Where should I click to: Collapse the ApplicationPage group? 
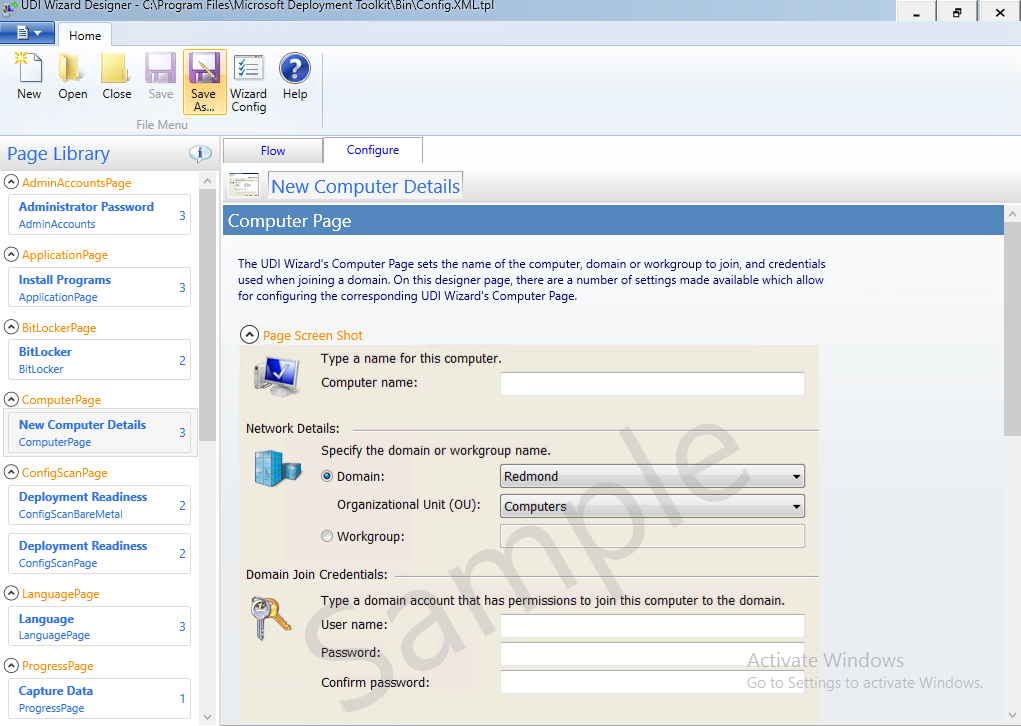[11, 254]
